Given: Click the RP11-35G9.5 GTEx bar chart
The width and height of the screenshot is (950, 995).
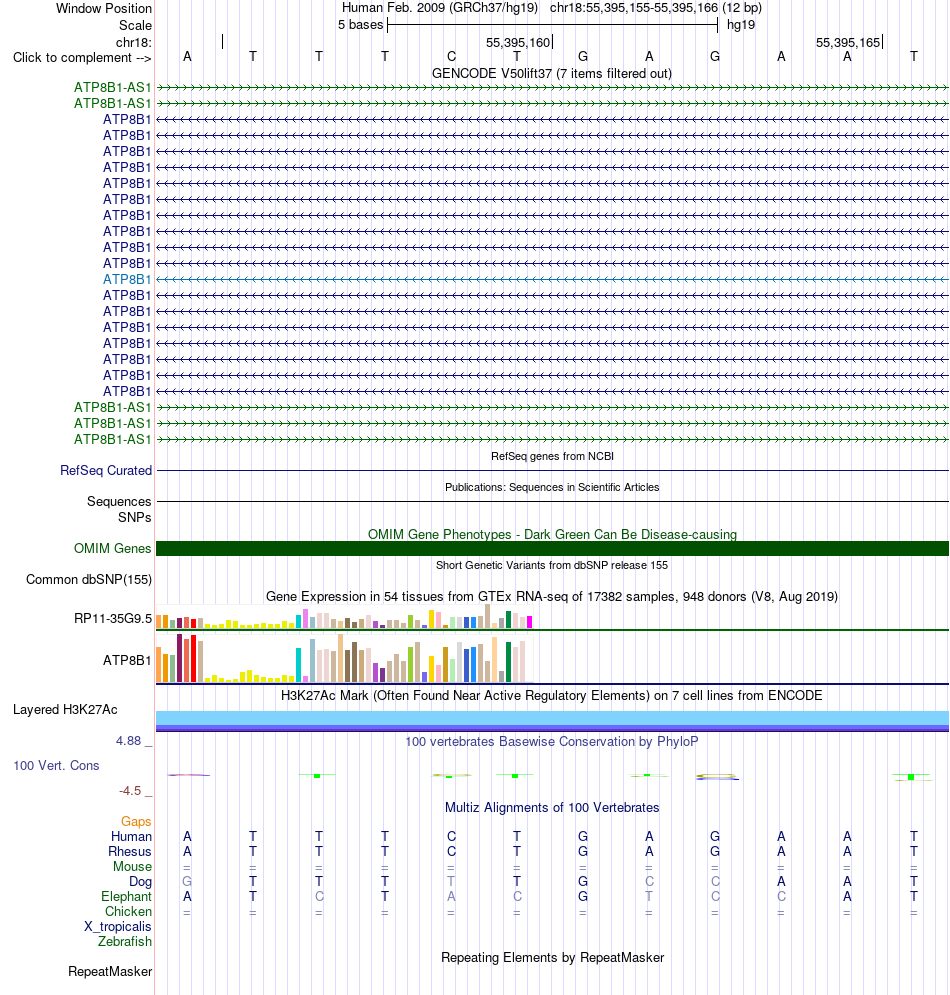Looking at the screenshot, I should pyautogui.click(x=345, y=617).
